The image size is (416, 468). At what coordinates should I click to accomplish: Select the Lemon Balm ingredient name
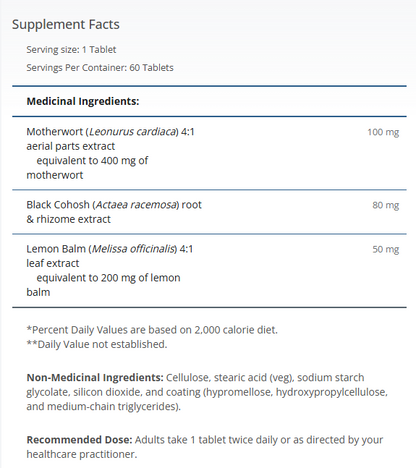point(56,249)
